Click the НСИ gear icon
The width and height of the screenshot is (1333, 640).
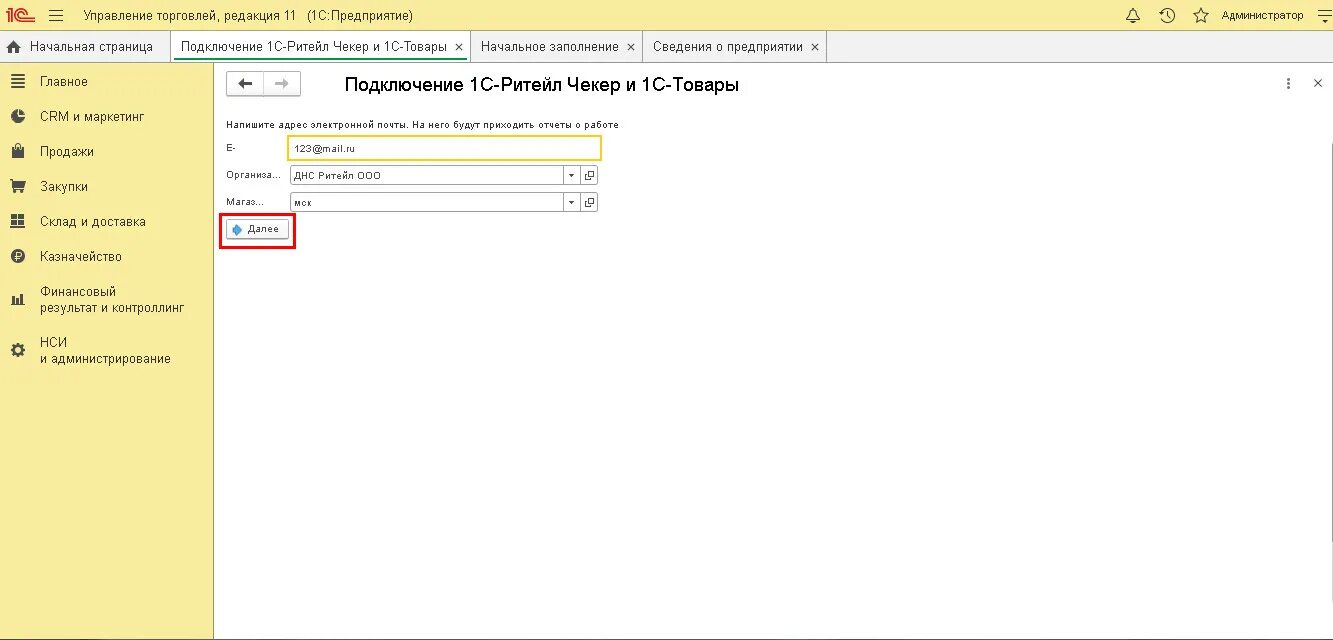coord(17,350)
